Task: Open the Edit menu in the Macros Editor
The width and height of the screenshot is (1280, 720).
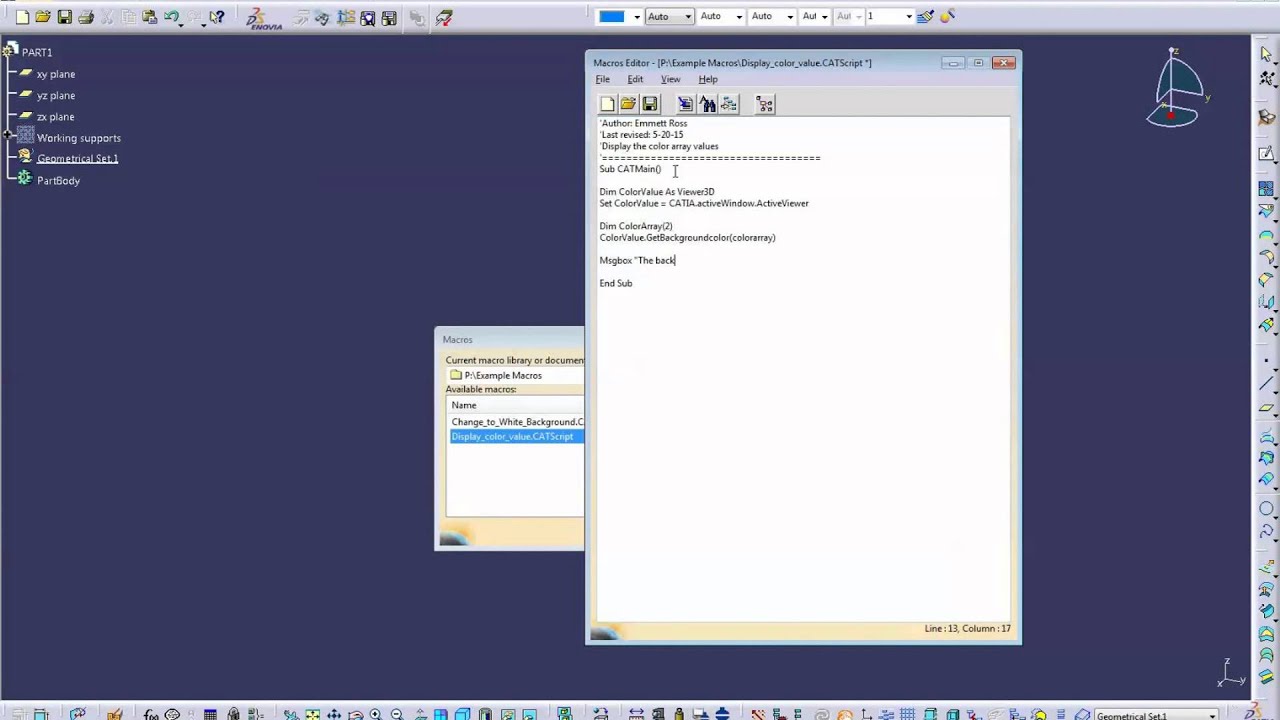Action: pyautogui.click(x=635, y=79)
